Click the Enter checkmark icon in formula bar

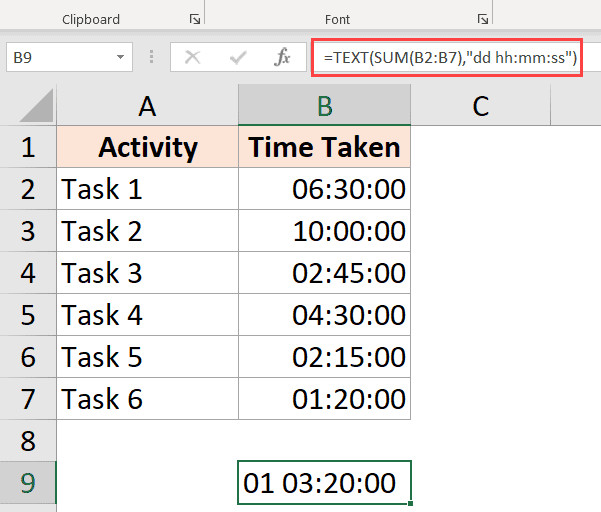(x=236, y=58)
